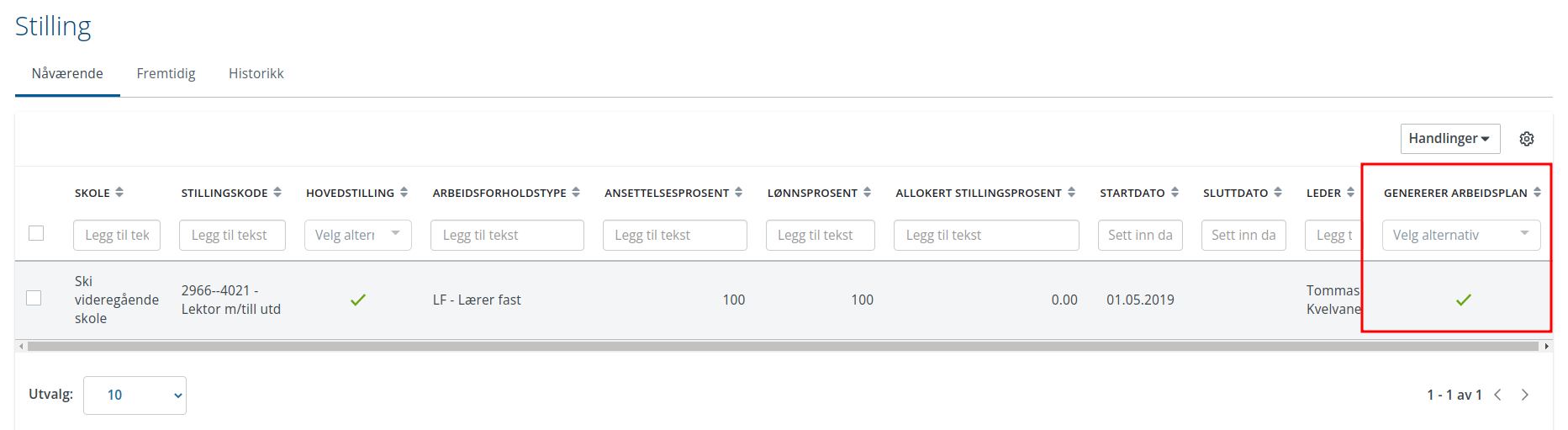The height and width of the screenshot is (430, 1568).
Task: Sort by the SKOLE column arrows
Action: point(119,193)
